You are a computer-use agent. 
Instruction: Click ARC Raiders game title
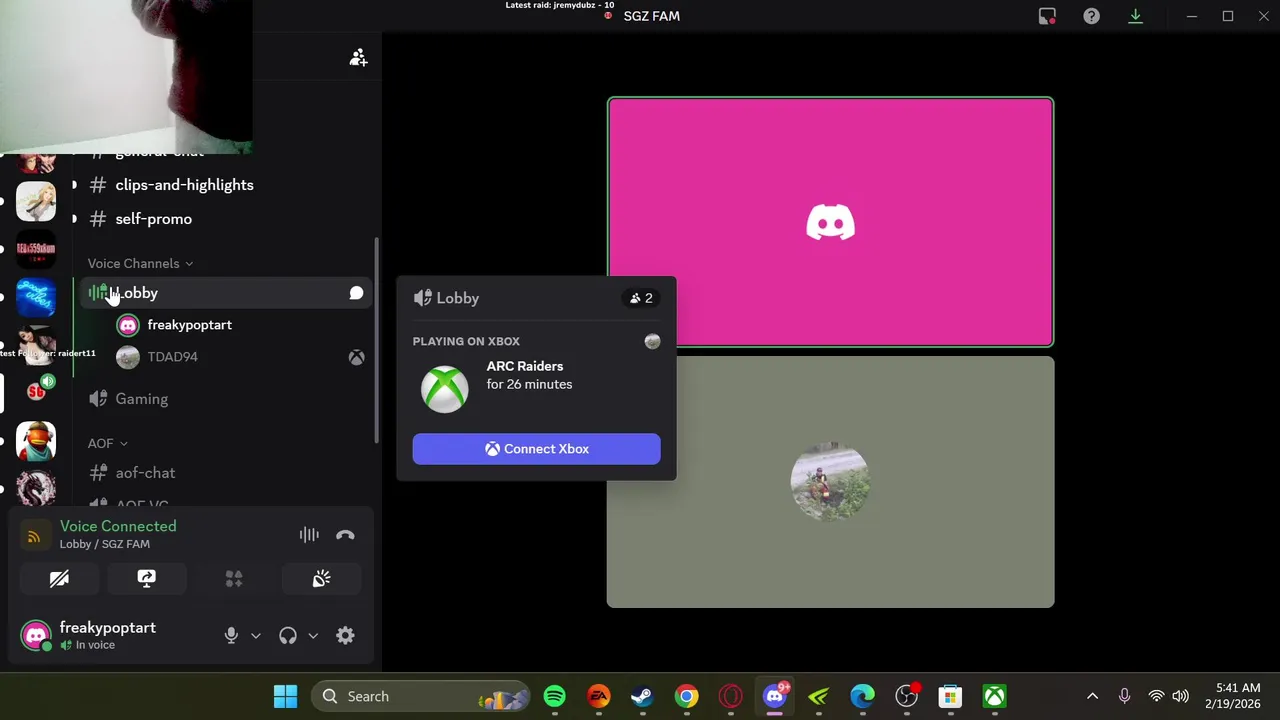tap(525, 366)
